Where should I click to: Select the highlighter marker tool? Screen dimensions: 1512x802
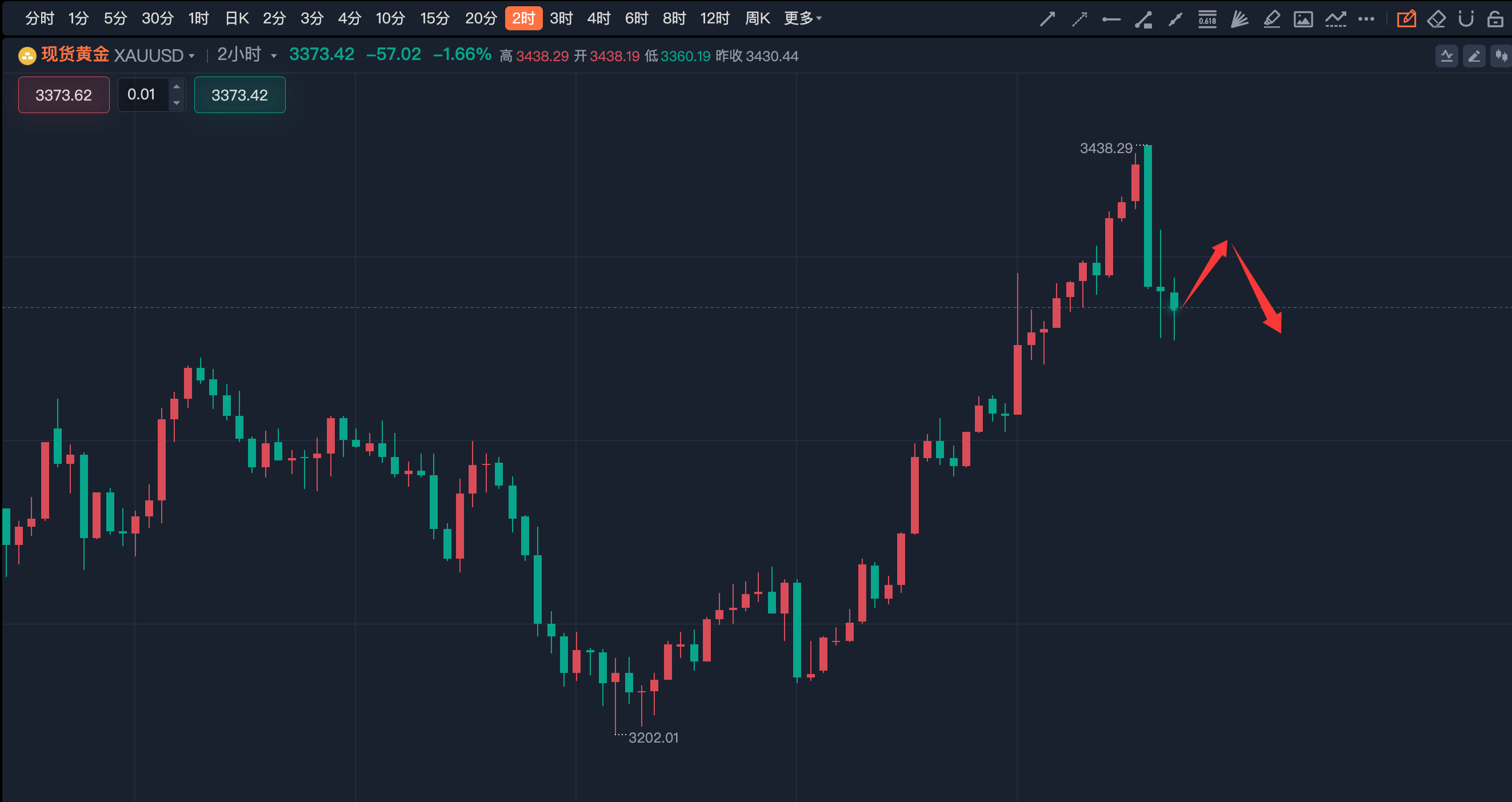pos(1271,19)
